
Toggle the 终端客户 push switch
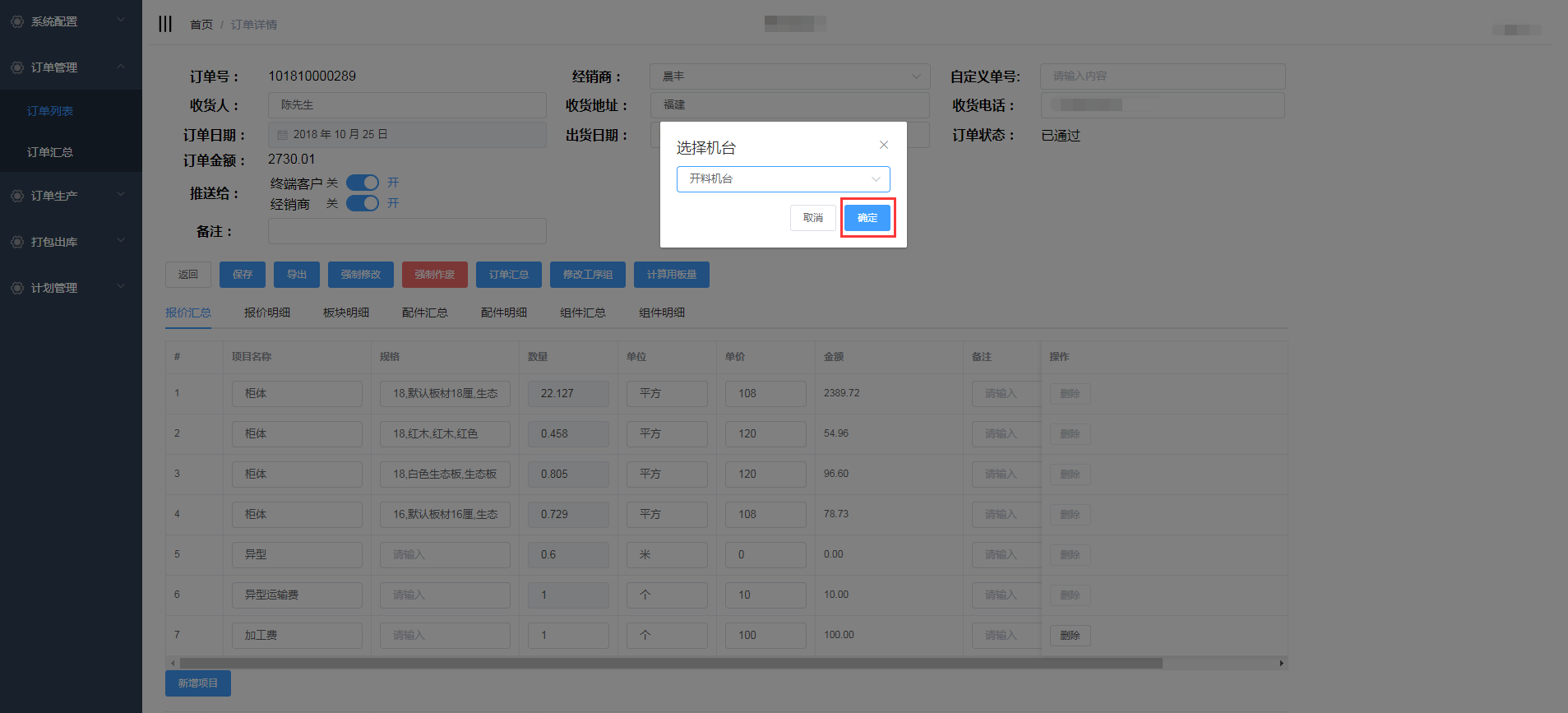point(362,183)
